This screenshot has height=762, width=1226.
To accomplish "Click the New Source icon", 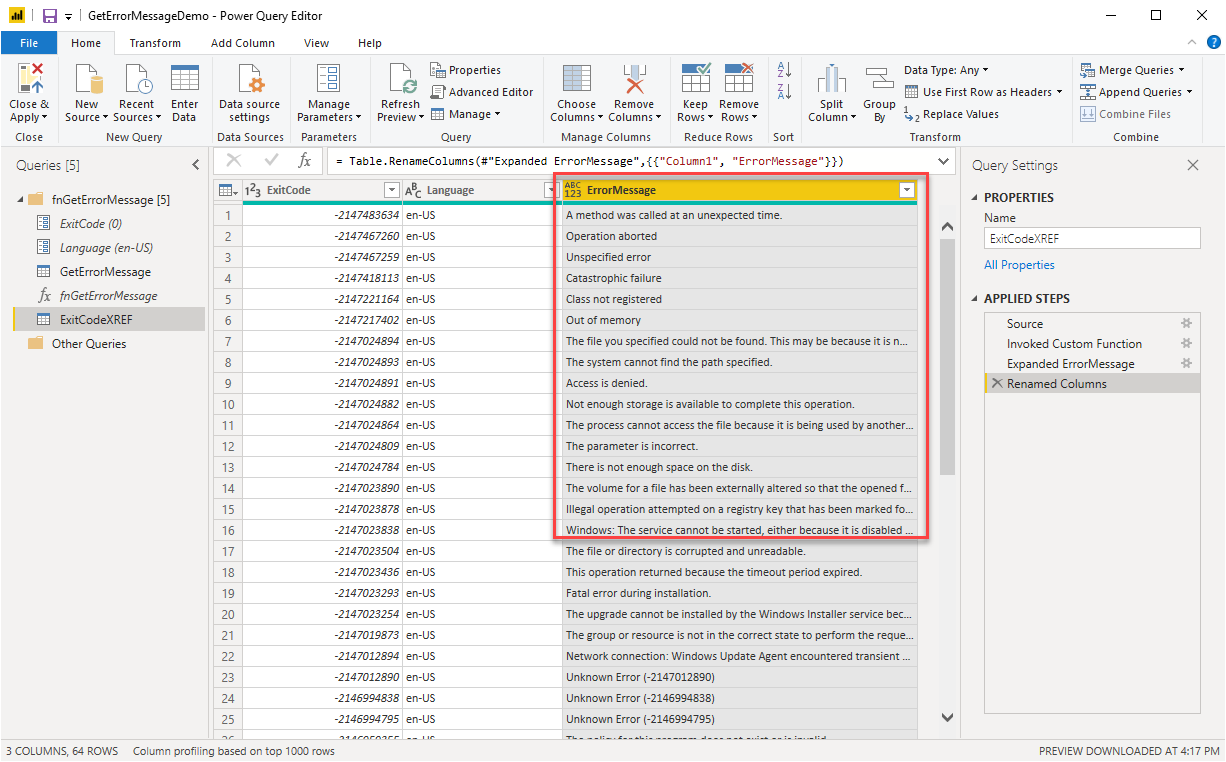I will click(x=87, y=79).
